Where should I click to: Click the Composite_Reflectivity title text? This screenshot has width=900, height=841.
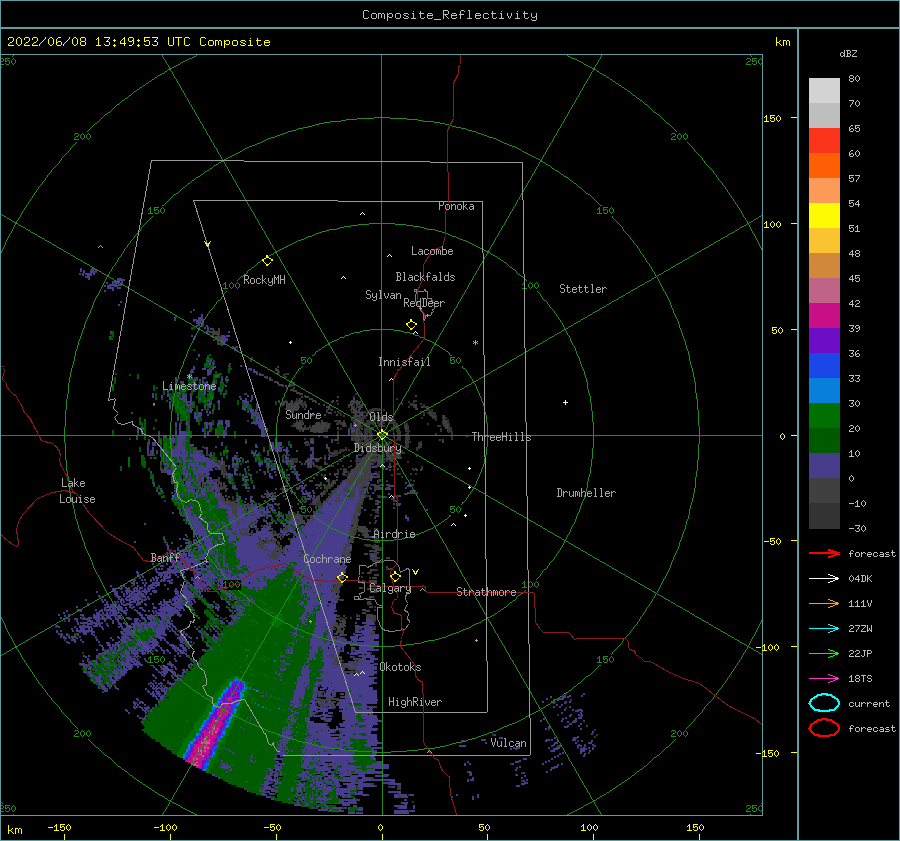[x=450, y=15]
